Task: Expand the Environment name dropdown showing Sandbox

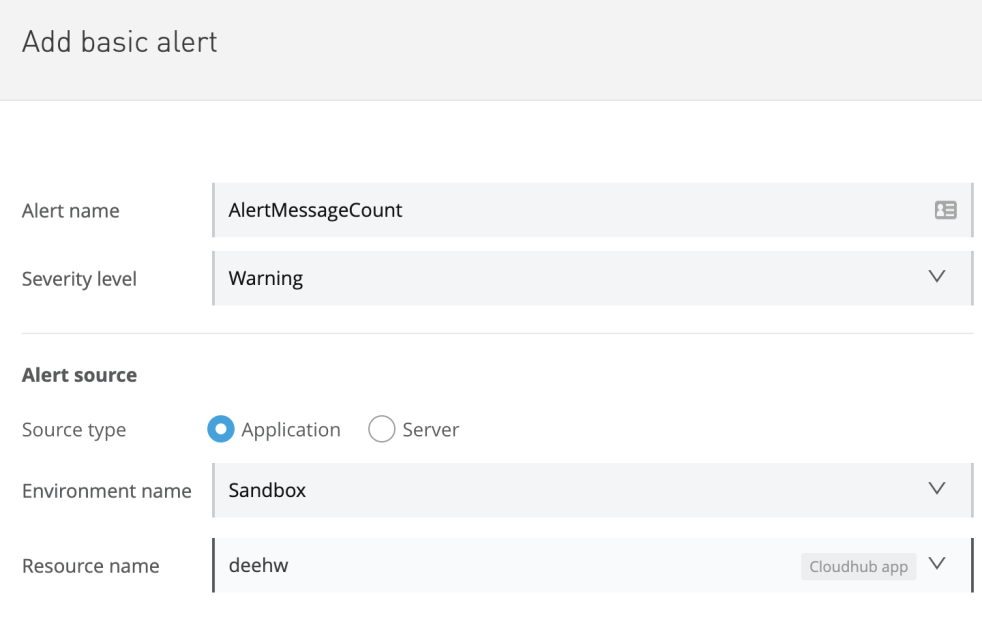Action: [x=590, y=489]
